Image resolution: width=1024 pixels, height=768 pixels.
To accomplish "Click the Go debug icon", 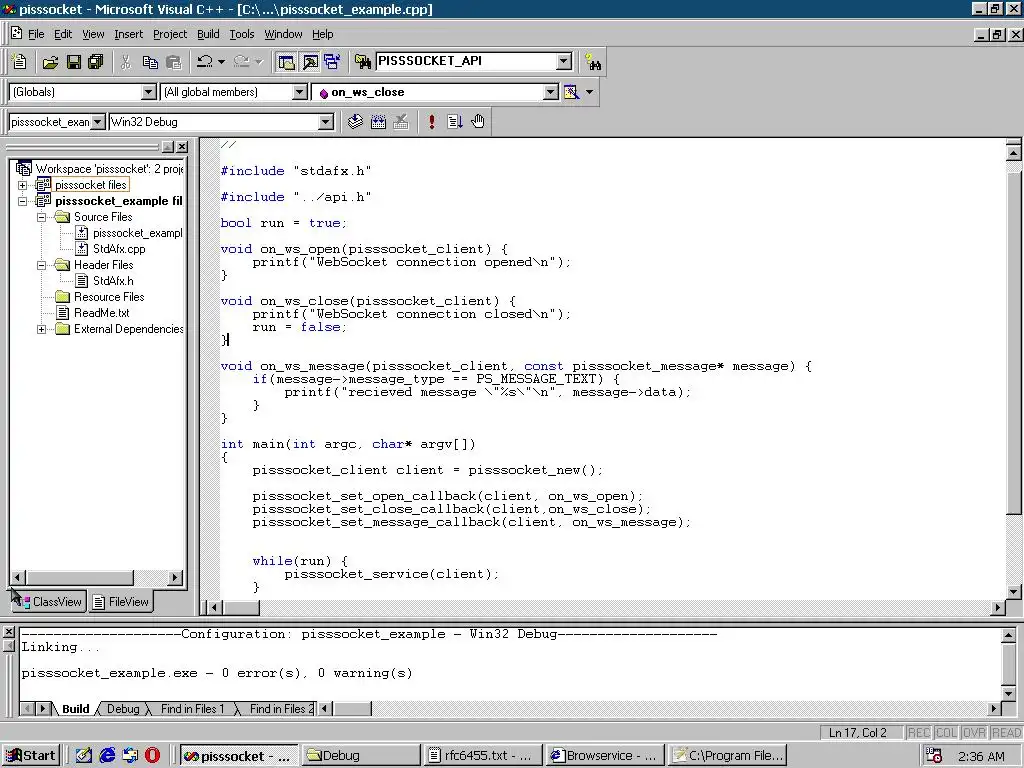I will pos(455,121).
